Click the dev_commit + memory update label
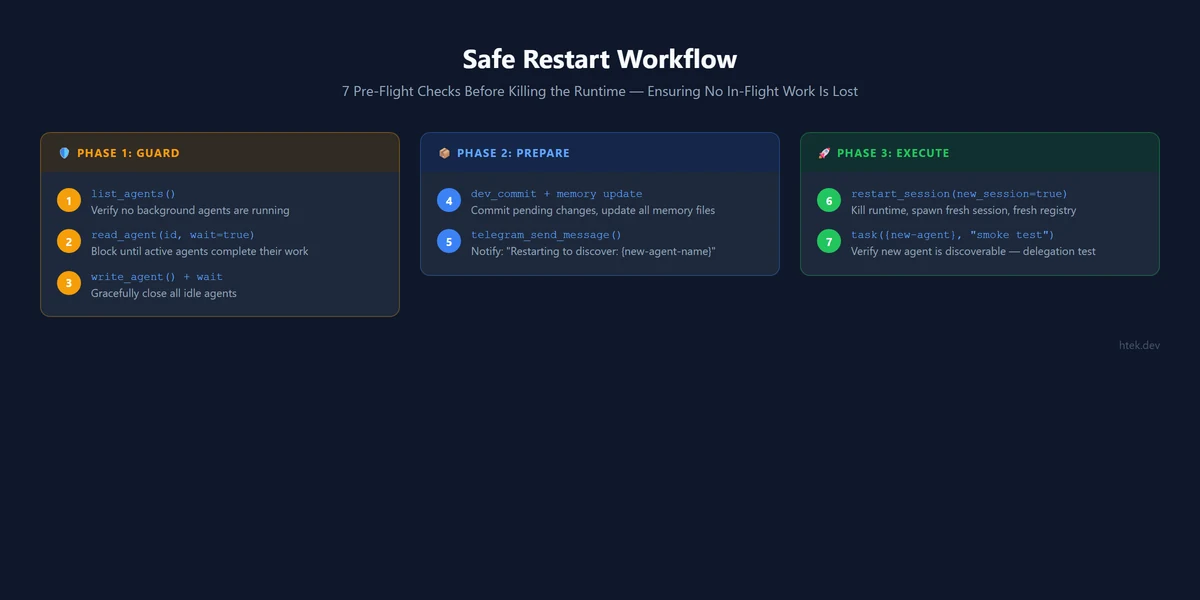1200x600 pixels. [x=557, y=193]
